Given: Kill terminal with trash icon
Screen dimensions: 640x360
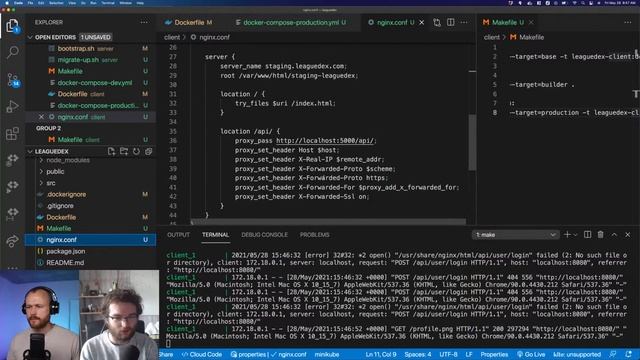Looking at the screenshot, I should pos(600,235).
